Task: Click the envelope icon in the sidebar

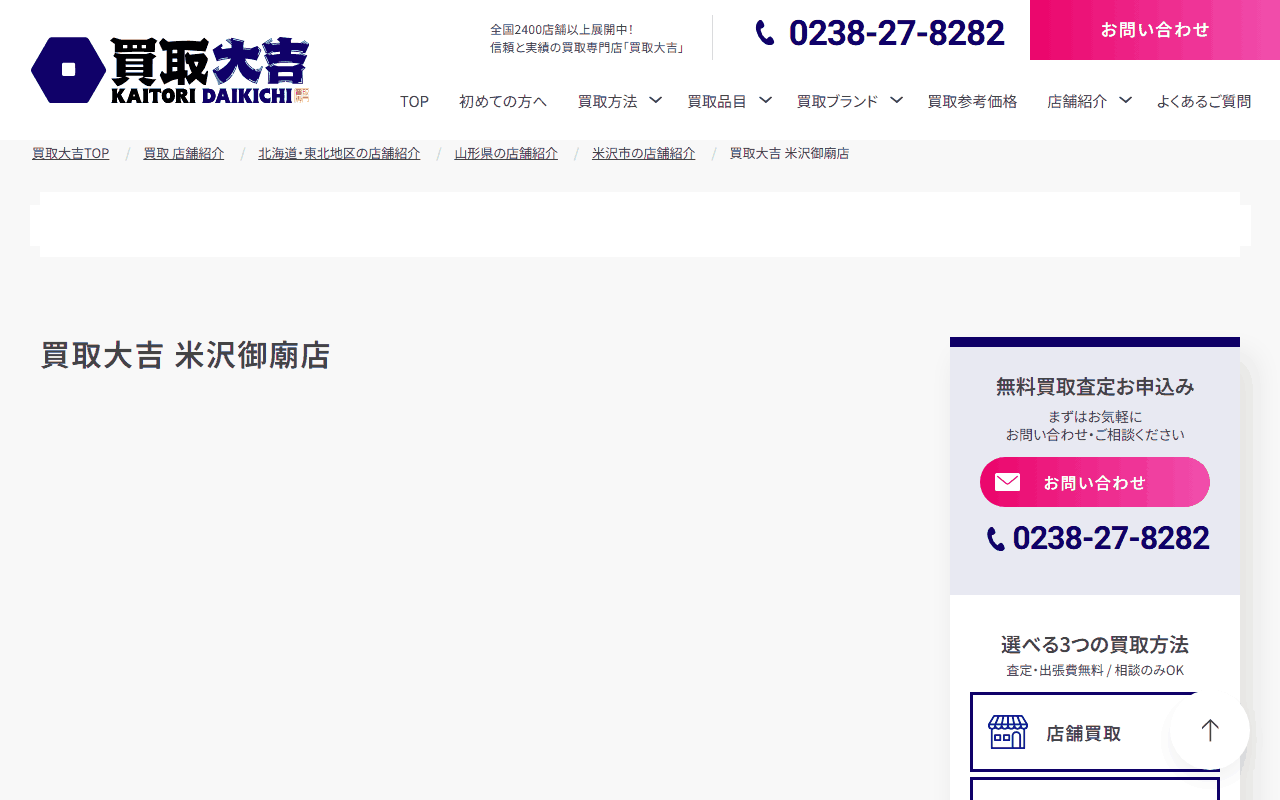Action: point(1007,483)
